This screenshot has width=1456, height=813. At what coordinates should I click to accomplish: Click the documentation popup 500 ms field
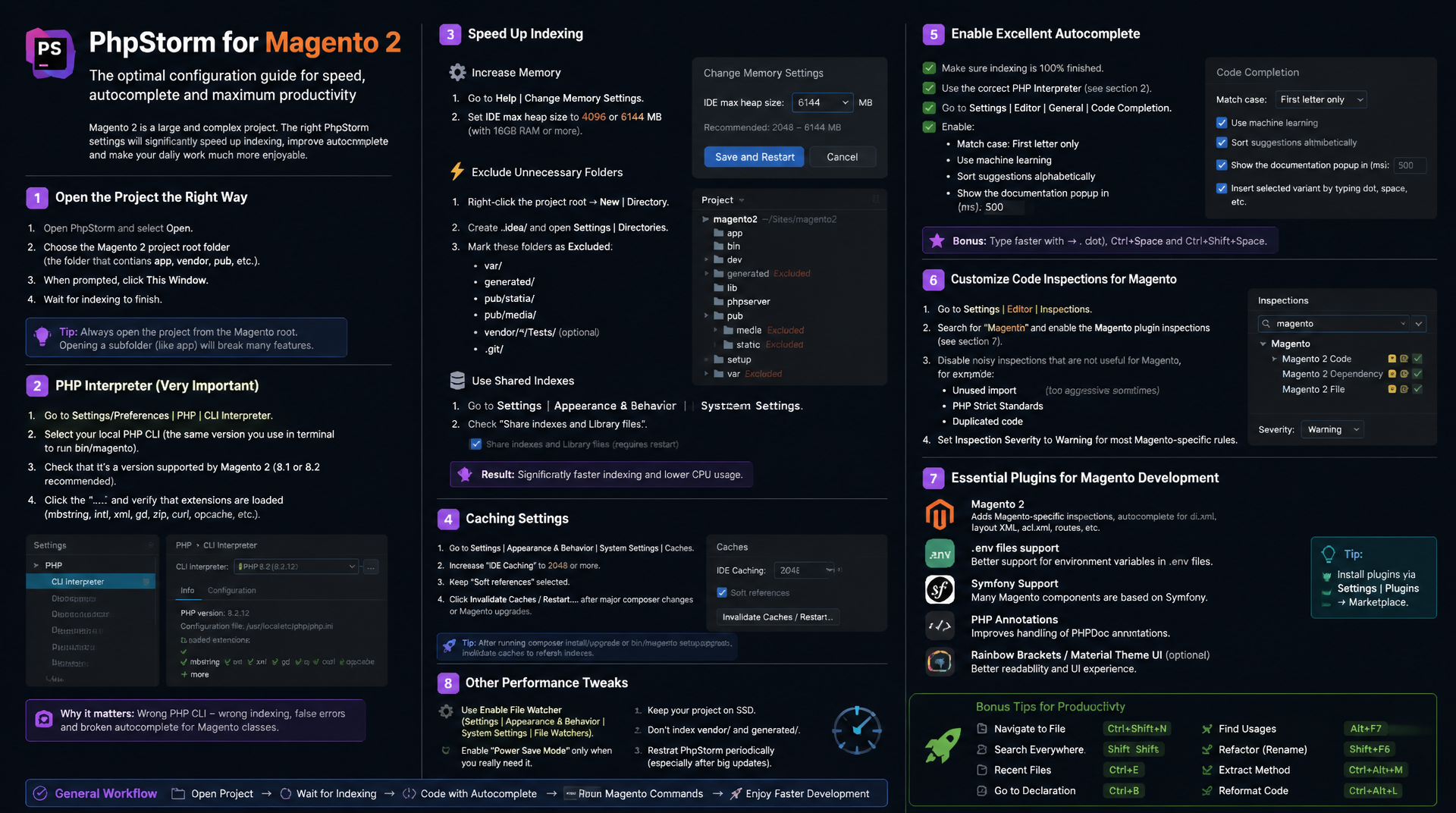tap(1410, 165)
